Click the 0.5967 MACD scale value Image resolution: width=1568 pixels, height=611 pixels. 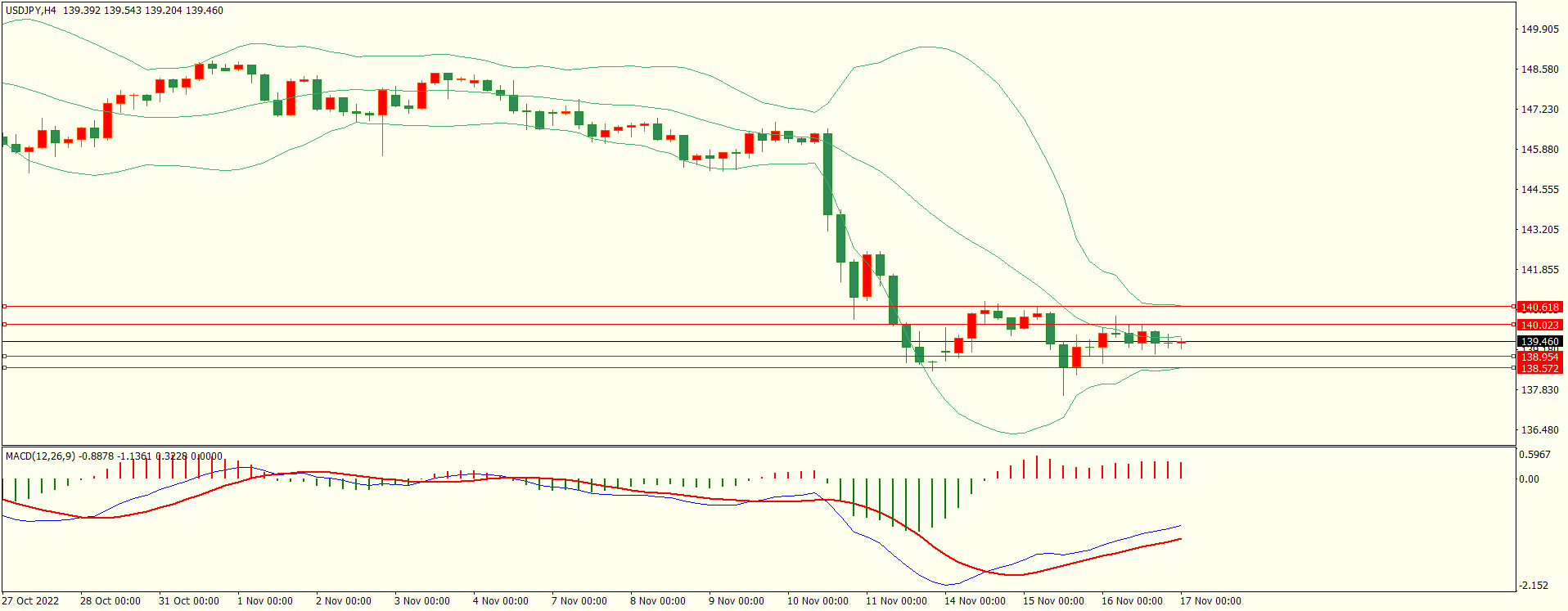coord(1534,455)
